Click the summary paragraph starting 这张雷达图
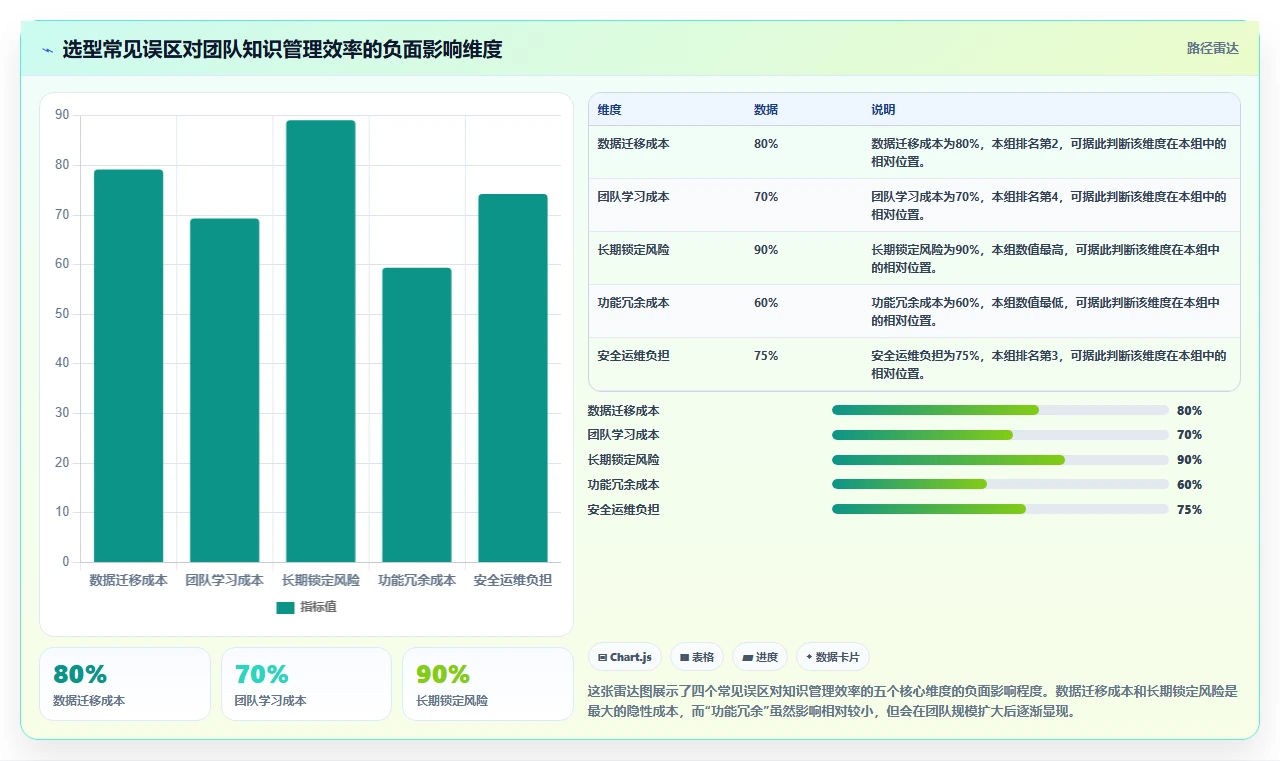This screenshot has height=761, width=1280. (x=913, y=701)
